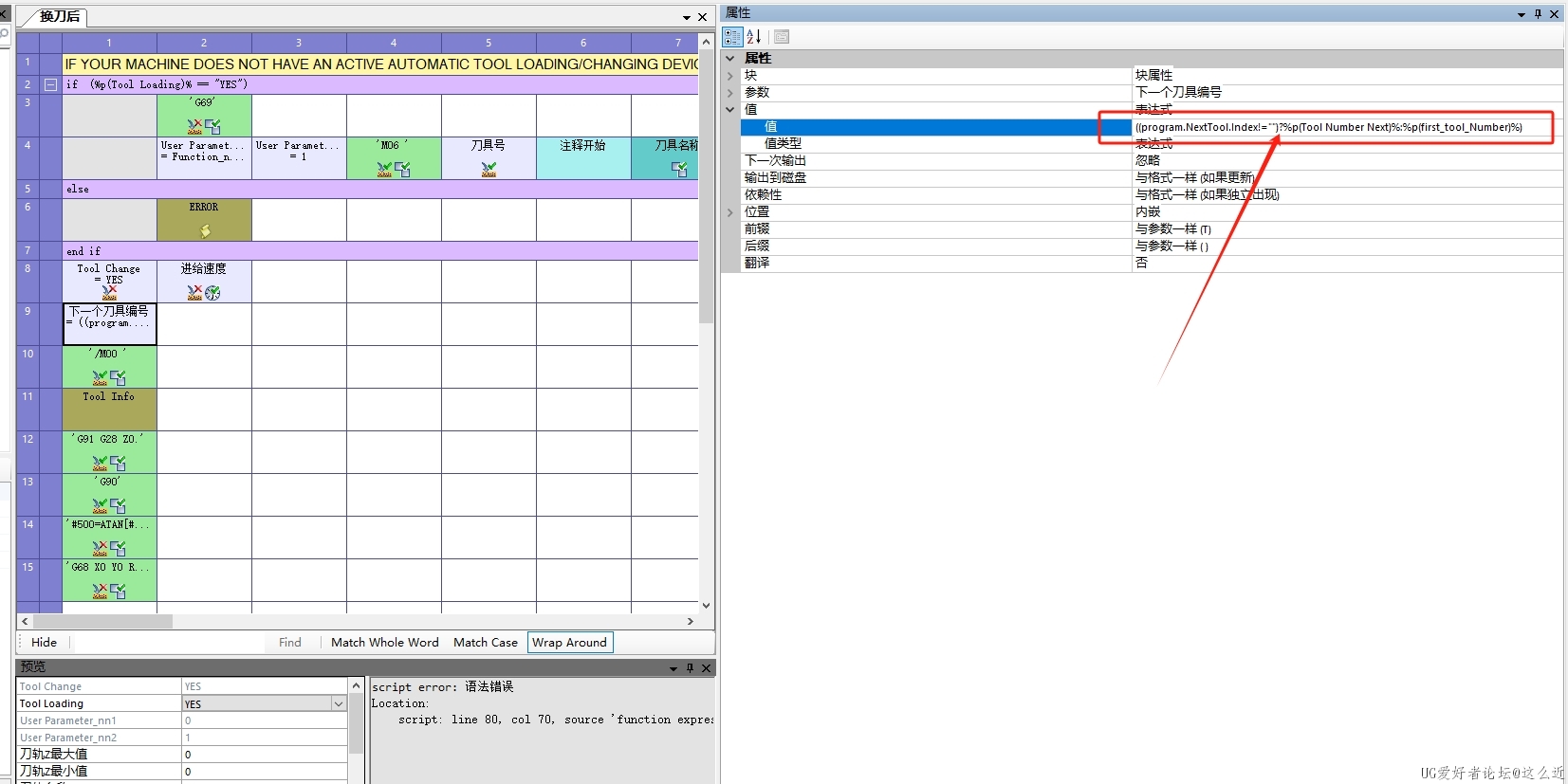Image resolution: width=1568 pixels, height=784 pixels.
Task: Click the M06 block's output-to-tape icon
Action: click(384, 169)
